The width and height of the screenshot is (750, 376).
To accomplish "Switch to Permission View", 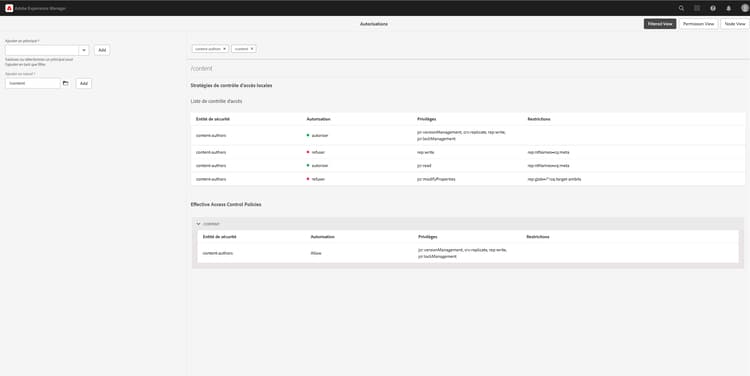I will tap(698, 24).
